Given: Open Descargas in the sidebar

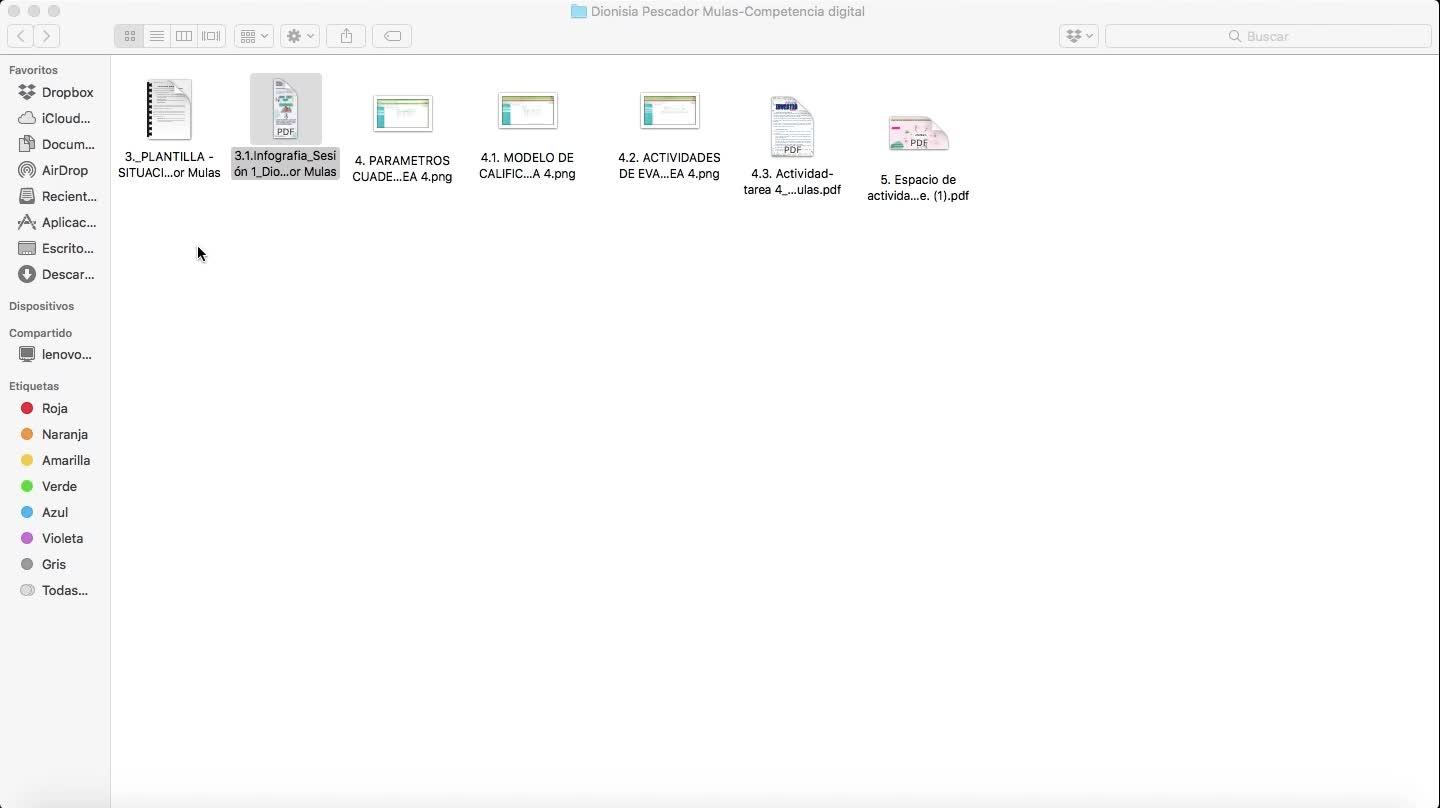Looking at the screenshot, I should (55, 274).
